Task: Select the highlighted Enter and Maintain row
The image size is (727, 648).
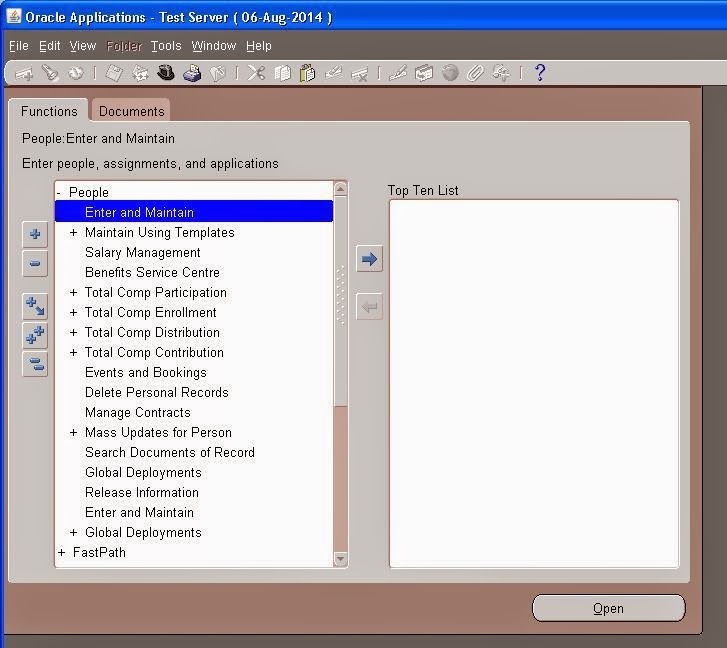Action: 194,212
